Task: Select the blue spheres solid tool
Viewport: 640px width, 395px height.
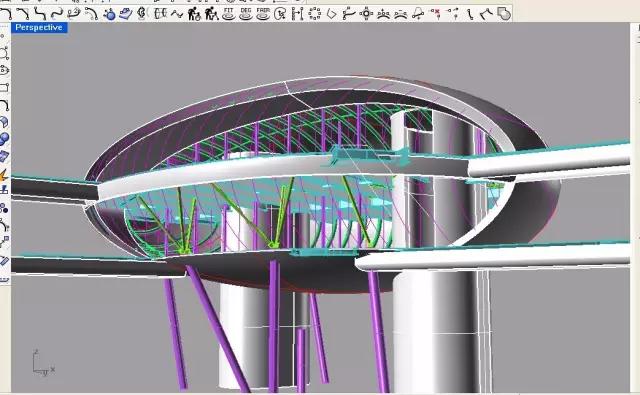Action: (4, 139)
